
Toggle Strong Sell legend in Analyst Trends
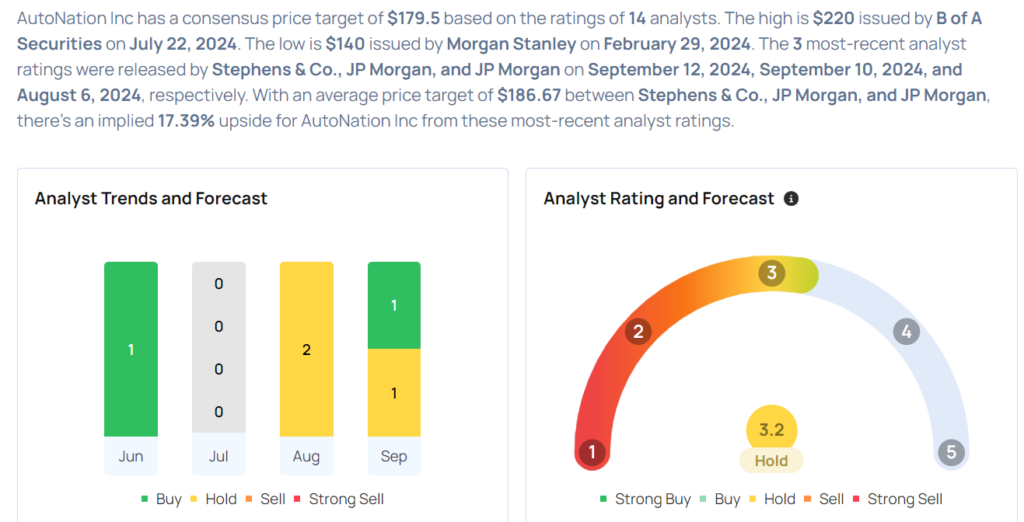(x=338, y=499)
